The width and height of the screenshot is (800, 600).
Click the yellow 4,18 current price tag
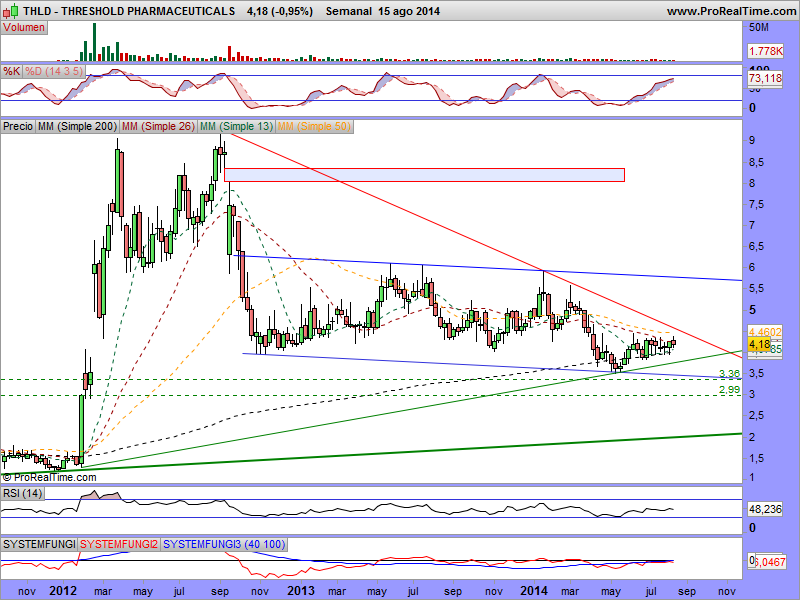click(x=759, y=344)
